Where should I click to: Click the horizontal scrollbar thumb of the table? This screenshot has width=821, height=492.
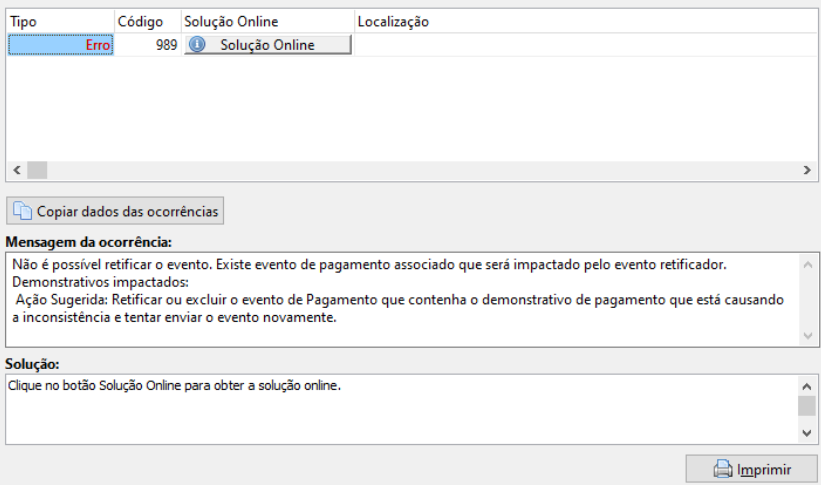tap(37, 170)
